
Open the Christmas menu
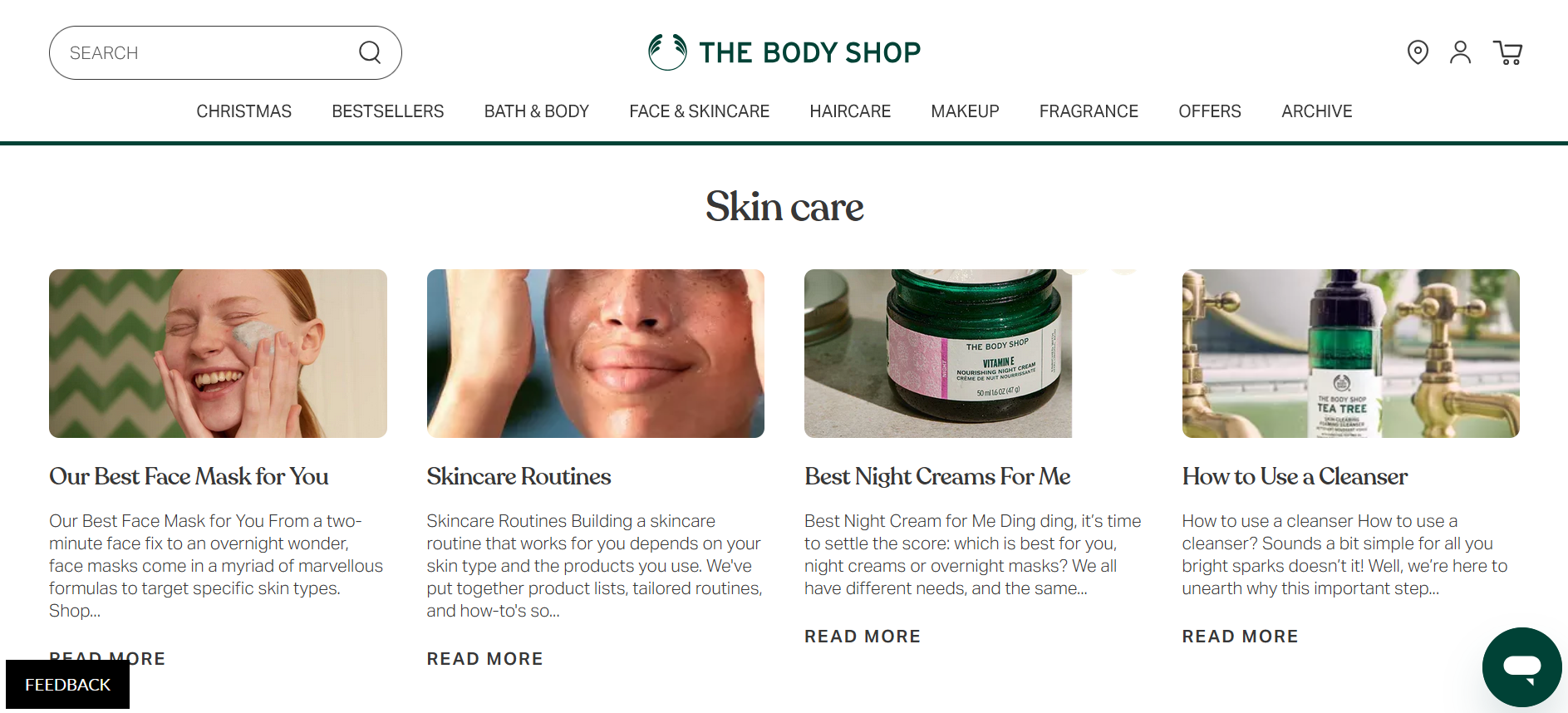(x=244, y=111)
